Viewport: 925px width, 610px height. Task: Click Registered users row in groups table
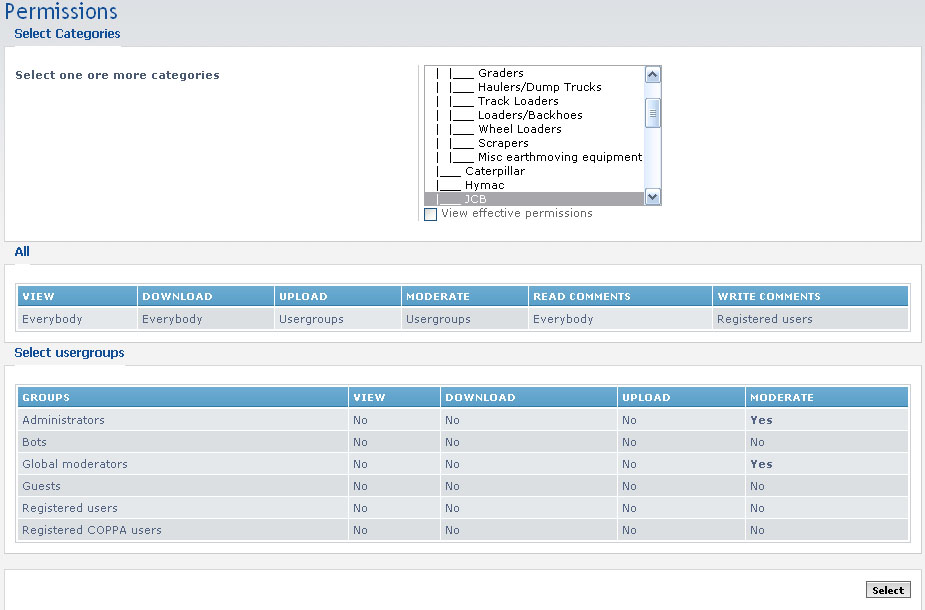pos(70,508)
